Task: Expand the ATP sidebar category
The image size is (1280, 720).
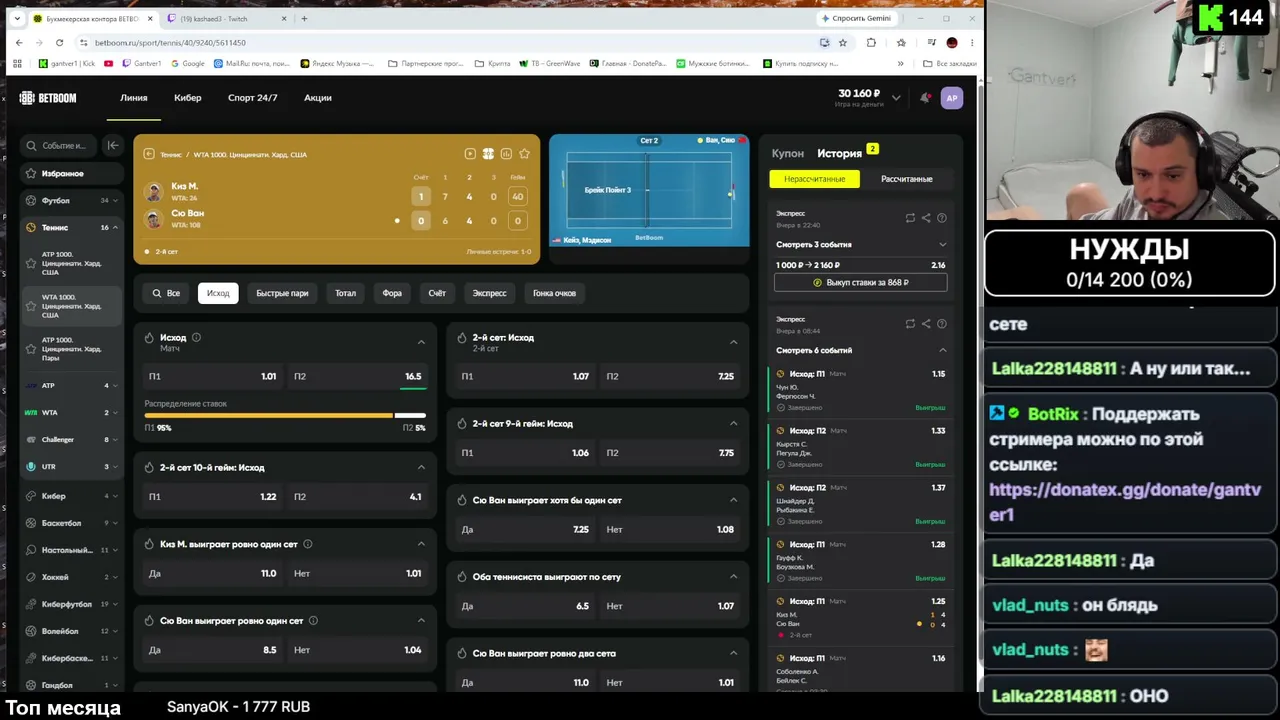Action: coord(115,386)
